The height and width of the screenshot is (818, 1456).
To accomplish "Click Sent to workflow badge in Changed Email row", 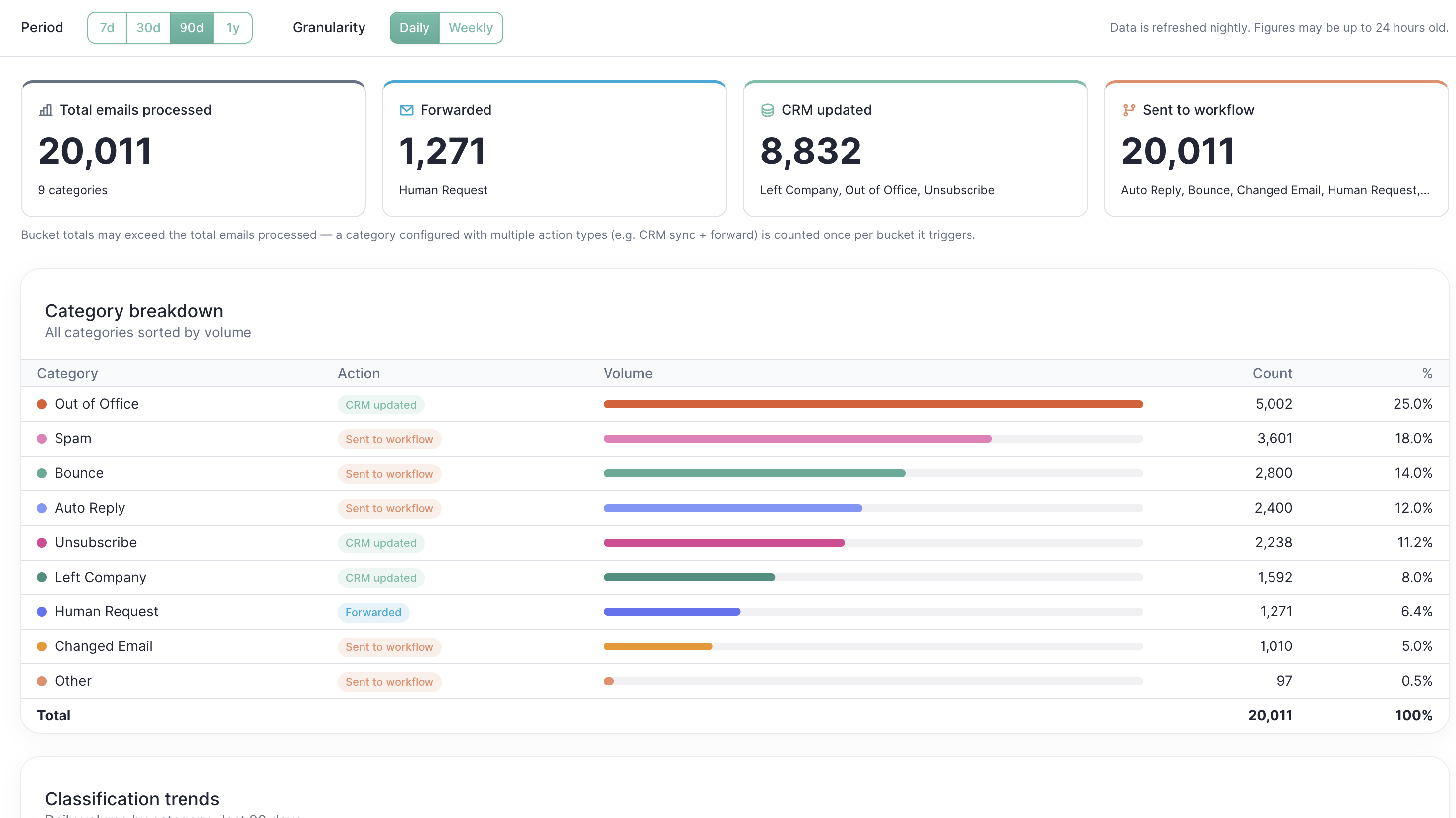I will click(x=389, y=647).
